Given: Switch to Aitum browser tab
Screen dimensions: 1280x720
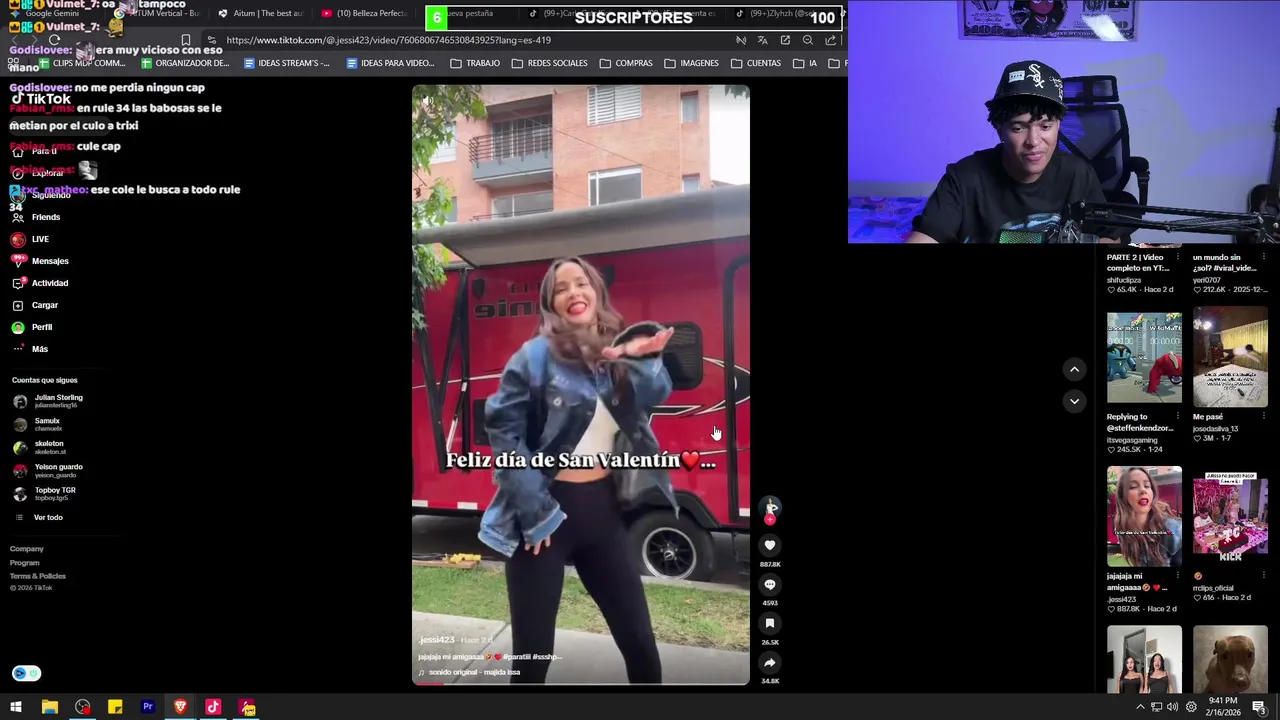Looking at the screenshot, I should (x=260, y=13).
